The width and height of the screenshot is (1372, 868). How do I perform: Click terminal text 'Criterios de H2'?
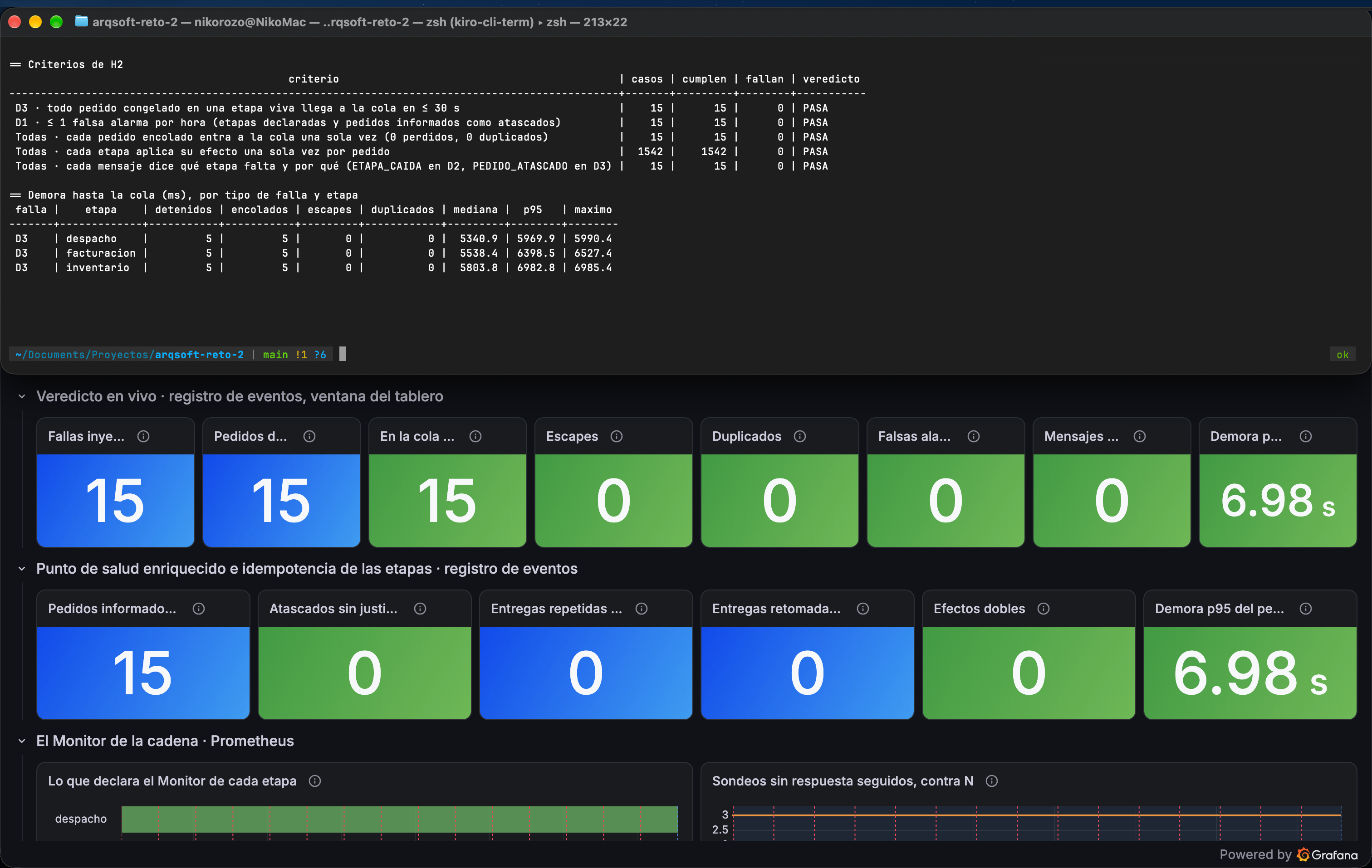(75, 64)
